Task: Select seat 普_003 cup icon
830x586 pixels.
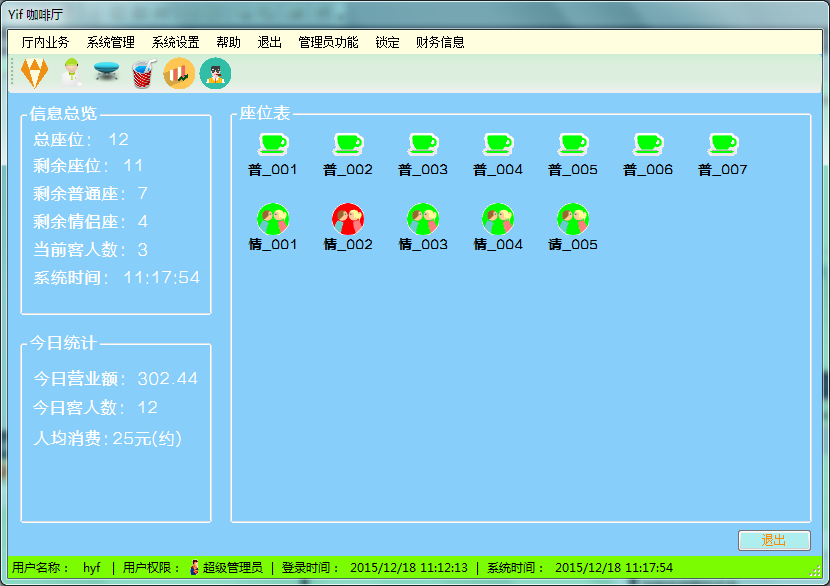Action: tap(423, 143)
